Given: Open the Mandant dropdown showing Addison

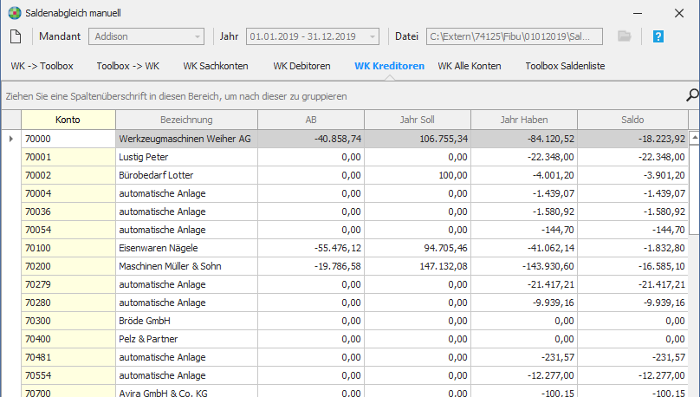Looking at the screenshot, I should point(146,37).
